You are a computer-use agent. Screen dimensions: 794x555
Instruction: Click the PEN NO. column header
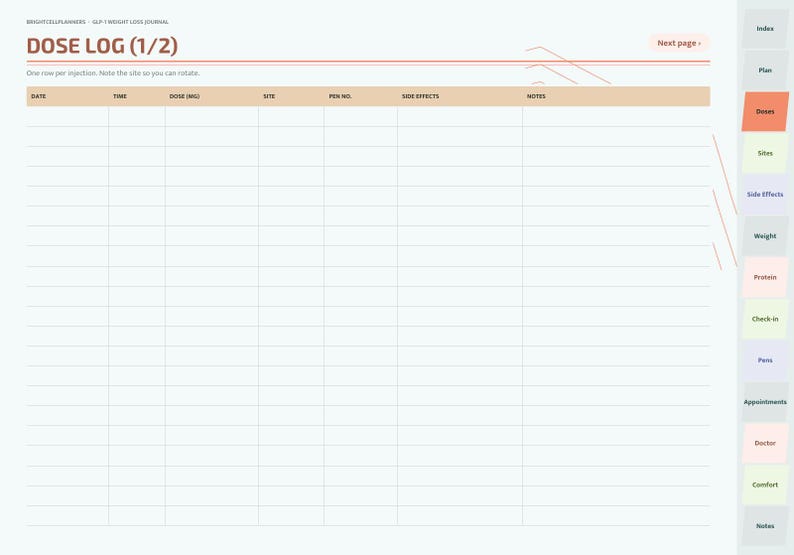(x=361, y=96)
